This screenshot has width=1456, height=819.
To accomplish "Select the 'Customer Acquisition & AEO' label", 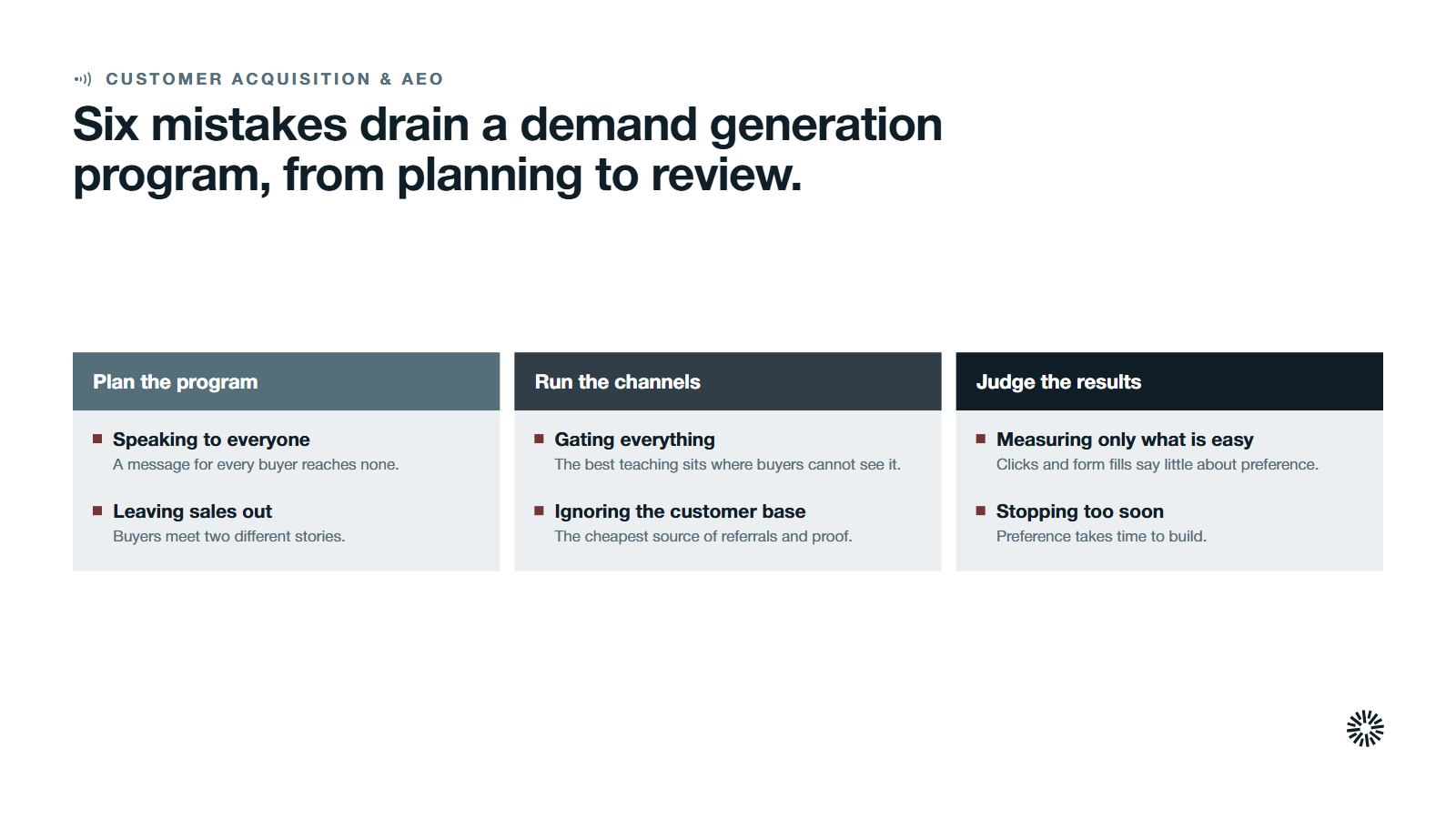I will [x=274, y=79].
